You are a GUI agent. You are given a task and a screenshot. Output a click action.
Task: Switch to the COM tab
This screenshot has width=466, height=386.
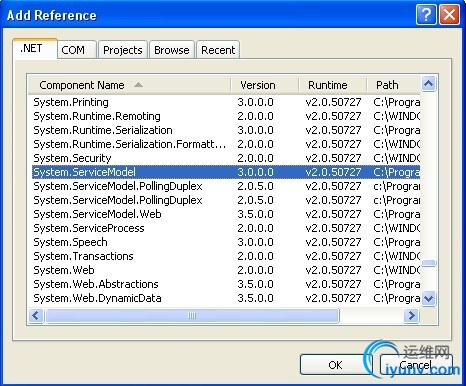coord(77,50)
